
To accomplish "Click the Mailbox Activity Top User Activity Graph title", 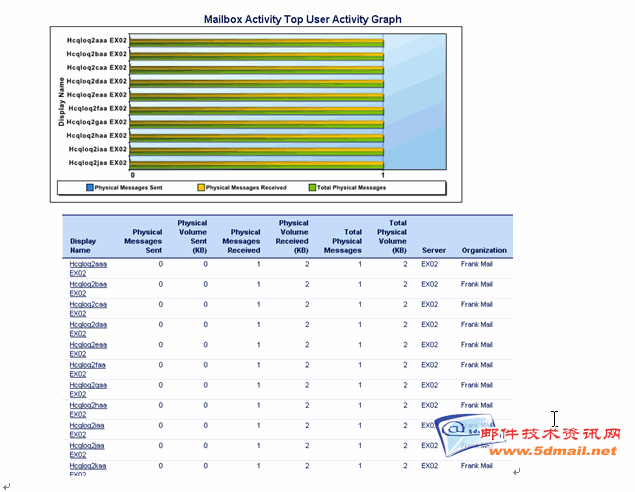I will pos(303,19).
